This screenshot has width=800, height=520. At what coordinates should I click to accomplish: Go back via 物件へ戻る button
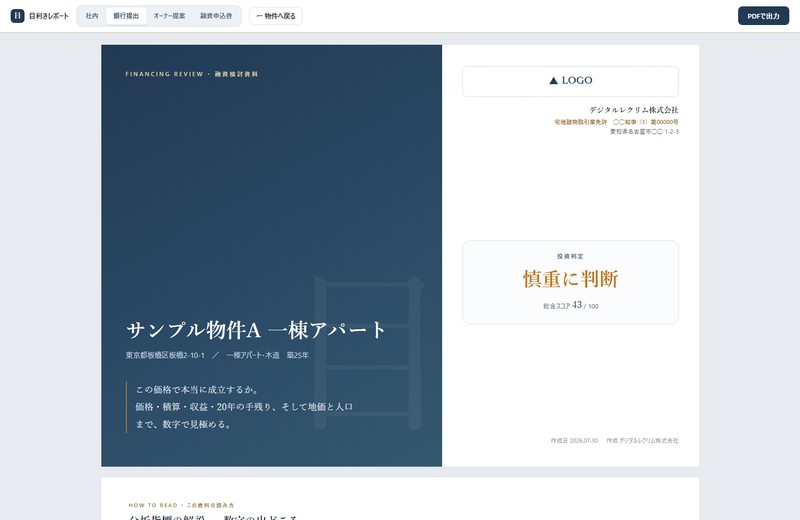click(276, 16)
